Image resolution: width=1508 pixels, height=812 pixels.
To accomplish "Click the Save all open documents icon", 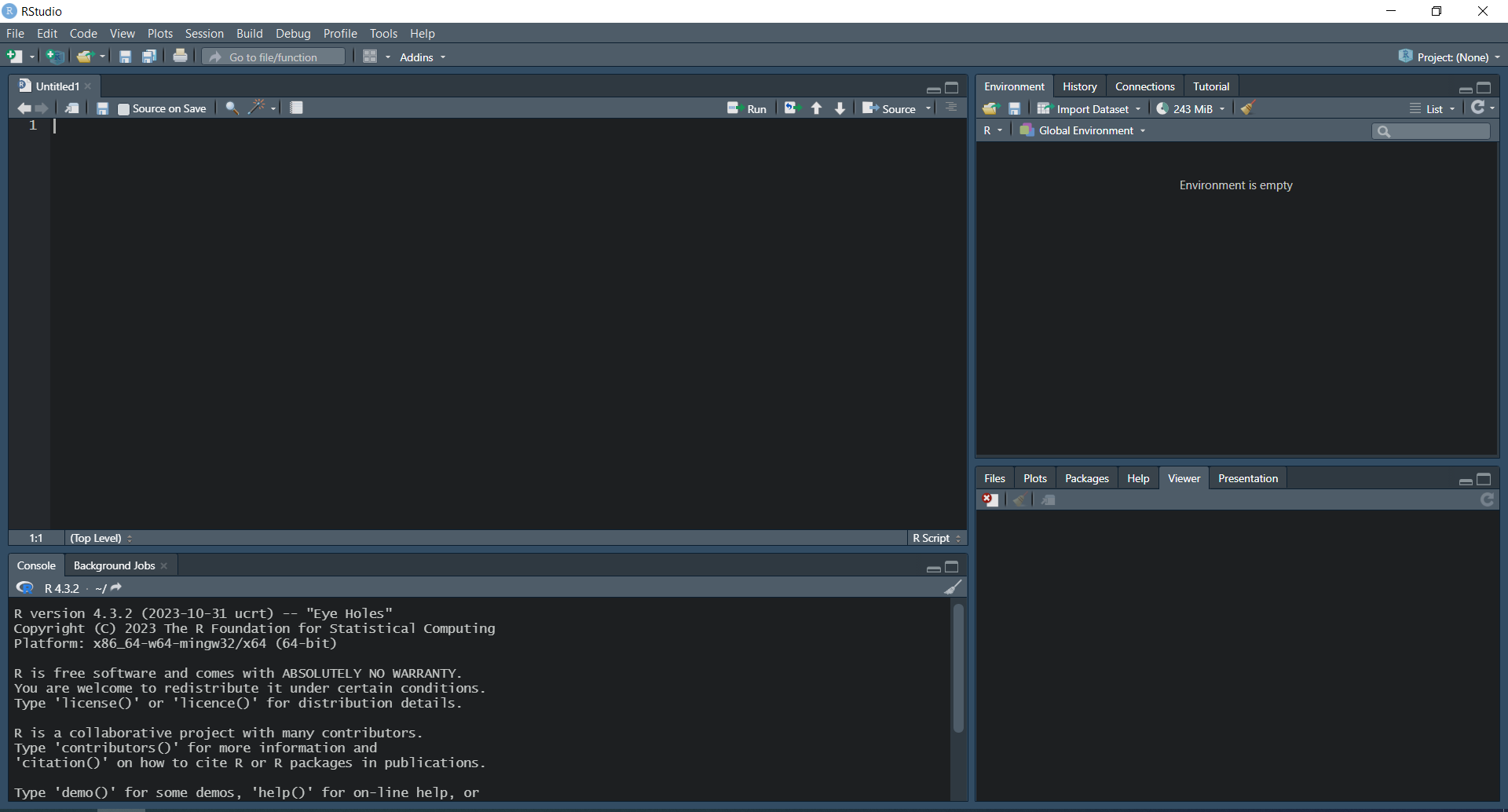I will click(x=149, y=57).
